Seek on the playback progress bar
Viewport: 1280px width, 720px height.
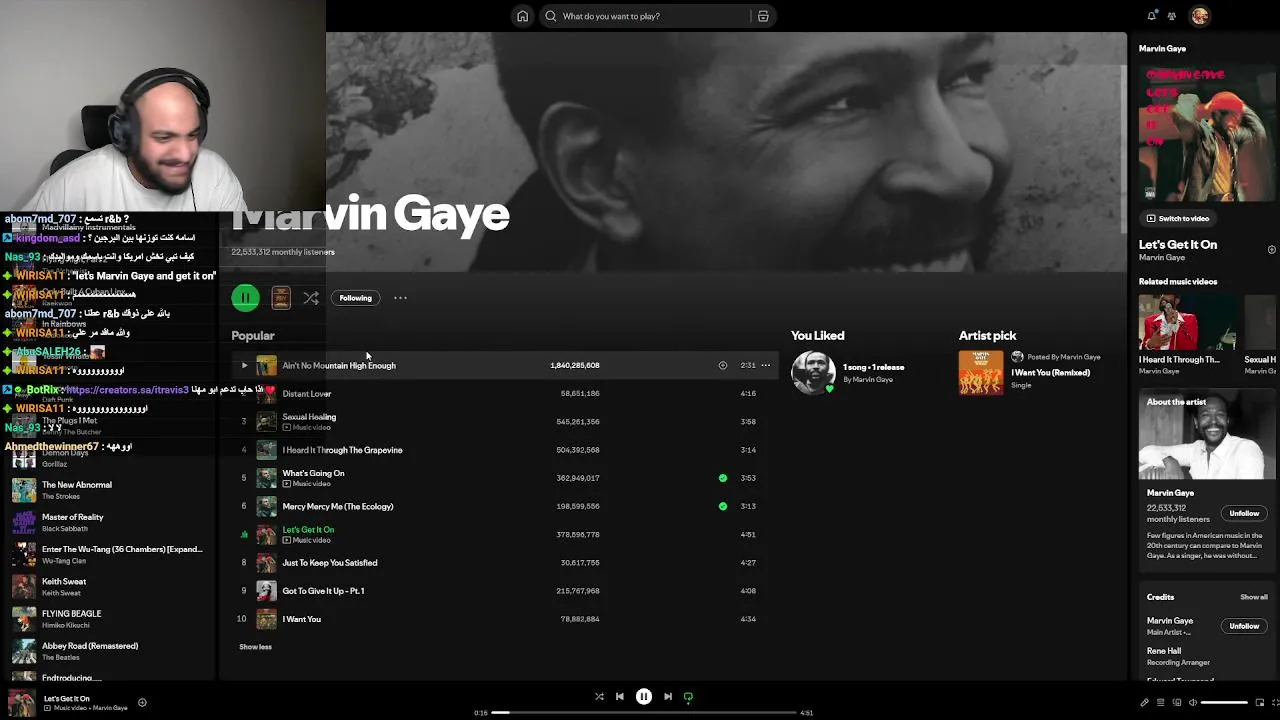[644, 713]
